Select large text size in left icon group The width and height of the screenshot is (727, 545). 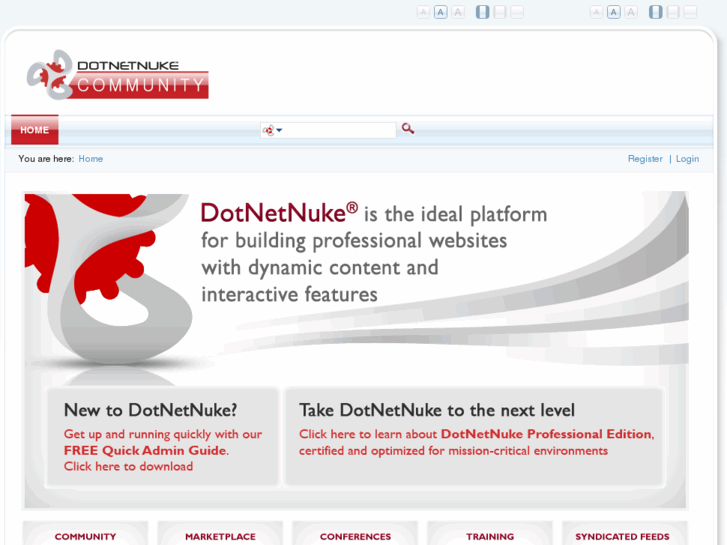point(458,12)
